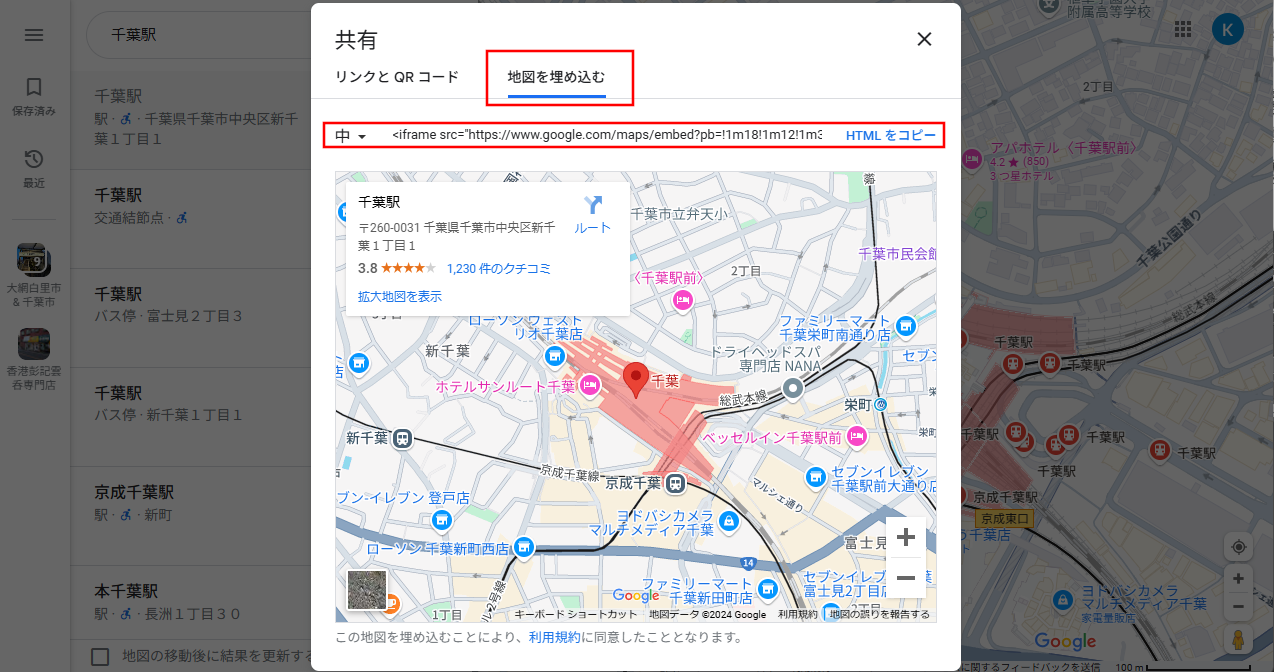Switch to the 地図を埋め込む tab
Screen dimensions: 1274x672
(556, 76)
